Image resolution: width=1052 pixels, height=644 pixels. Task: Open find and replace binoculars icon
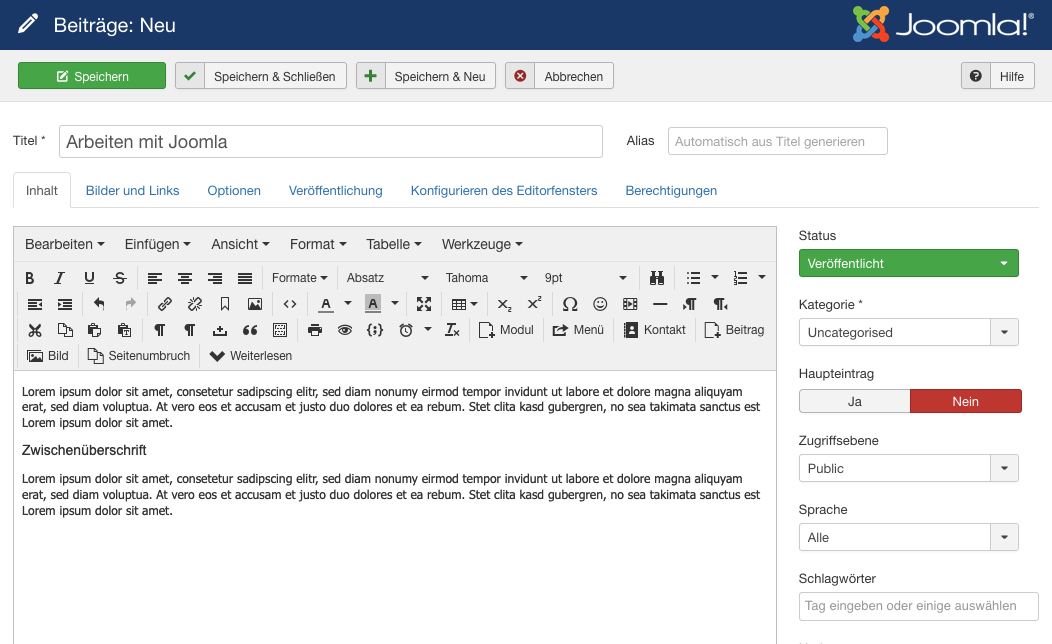657,278
